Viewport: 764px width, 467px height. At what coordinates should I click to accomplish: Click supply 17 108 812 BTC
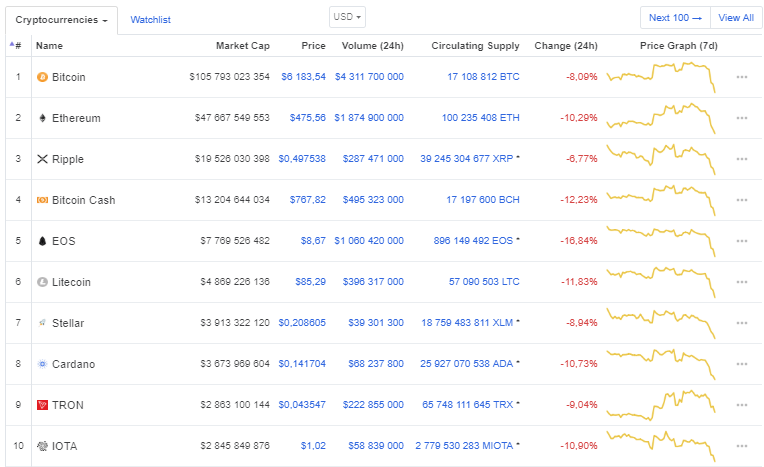point(483,77)
